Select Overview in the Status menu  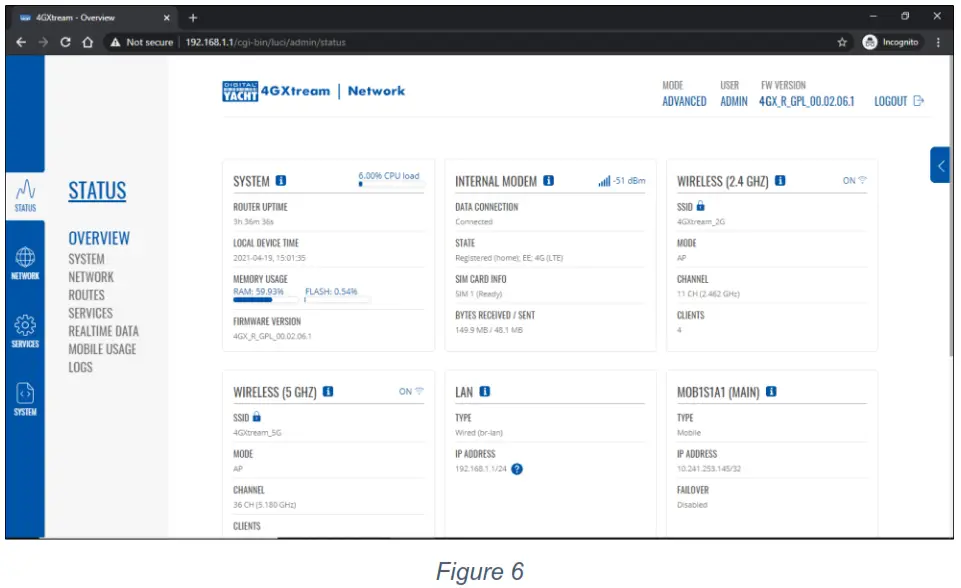99,238
